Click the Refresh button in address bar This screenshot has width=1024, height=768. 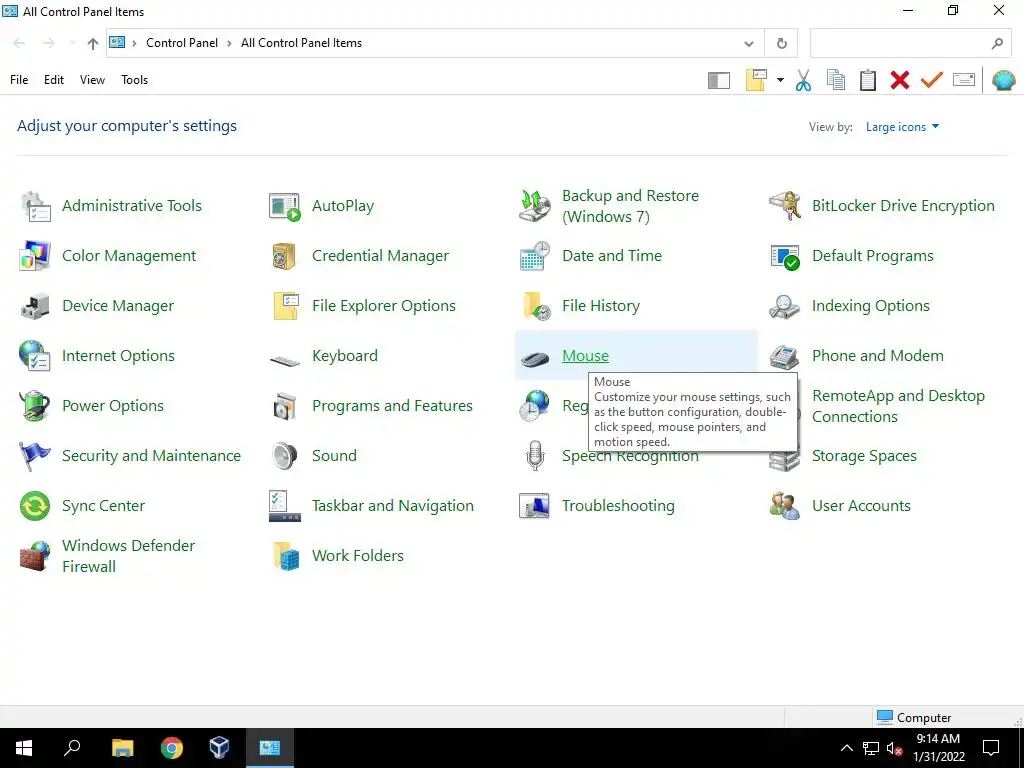tap(781, 44)
